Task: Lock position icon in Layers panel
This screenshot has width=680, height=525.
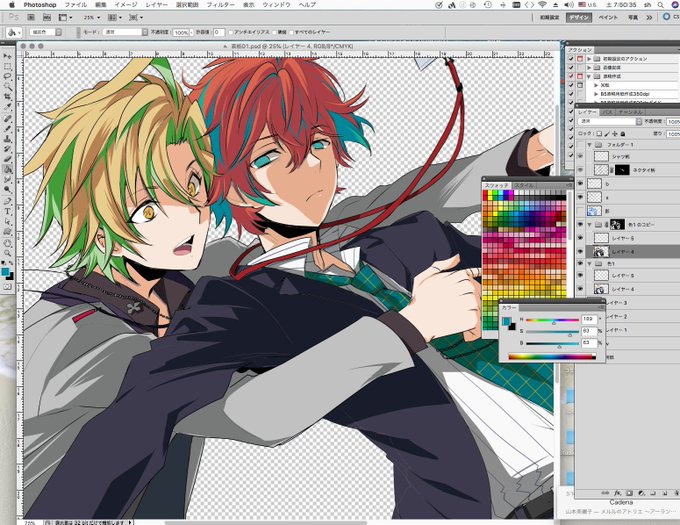Action: pyautogui.click(x=615, y=134)
